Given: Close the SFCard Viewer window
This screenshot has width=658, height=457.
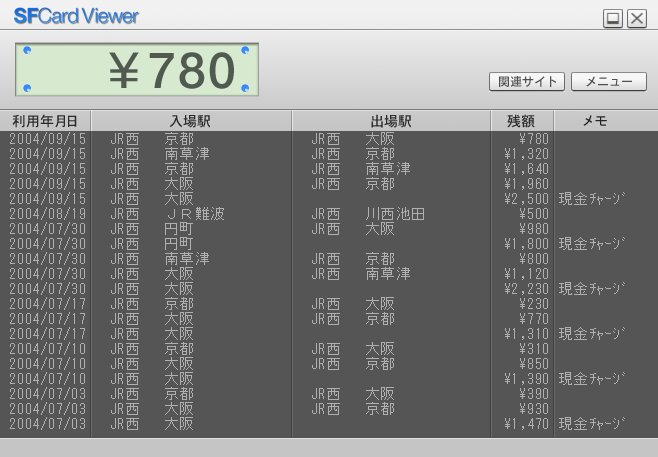Looking at the screenshot, I should (x=636, y=18).
